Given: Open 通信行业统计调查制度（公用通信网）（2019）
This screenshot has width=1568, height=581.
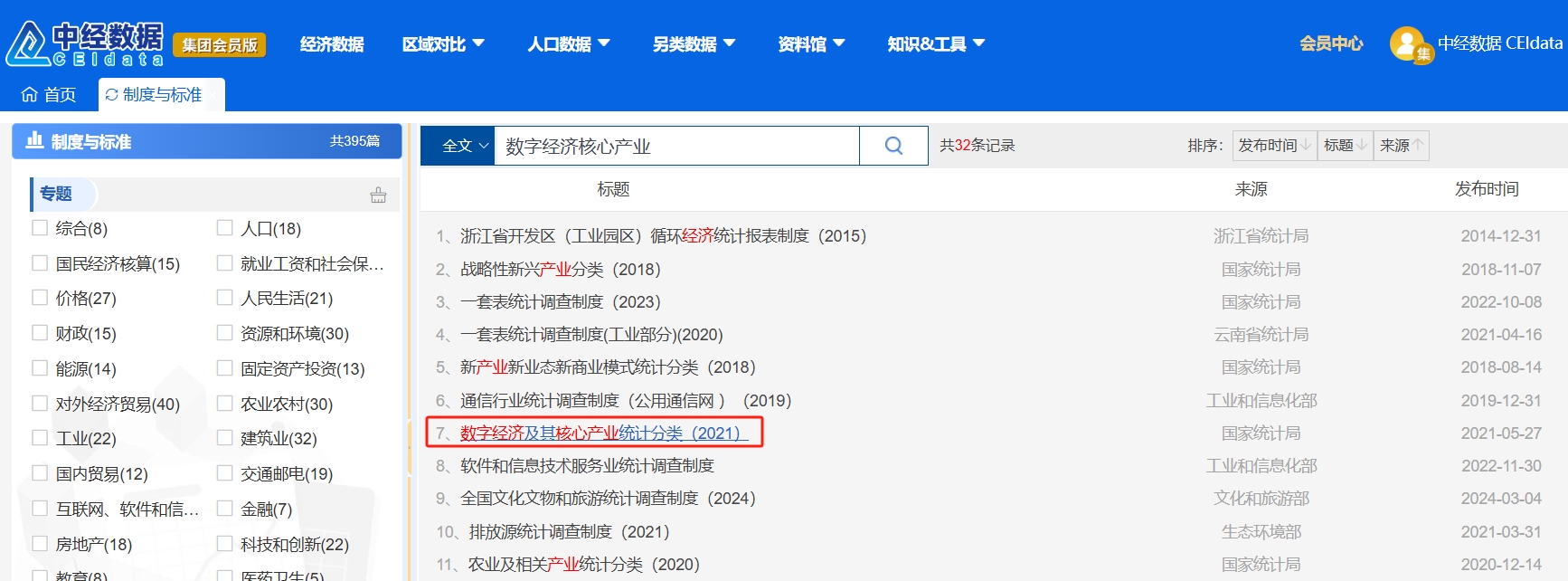Looking at the screenshot, I should pos(626,400).
